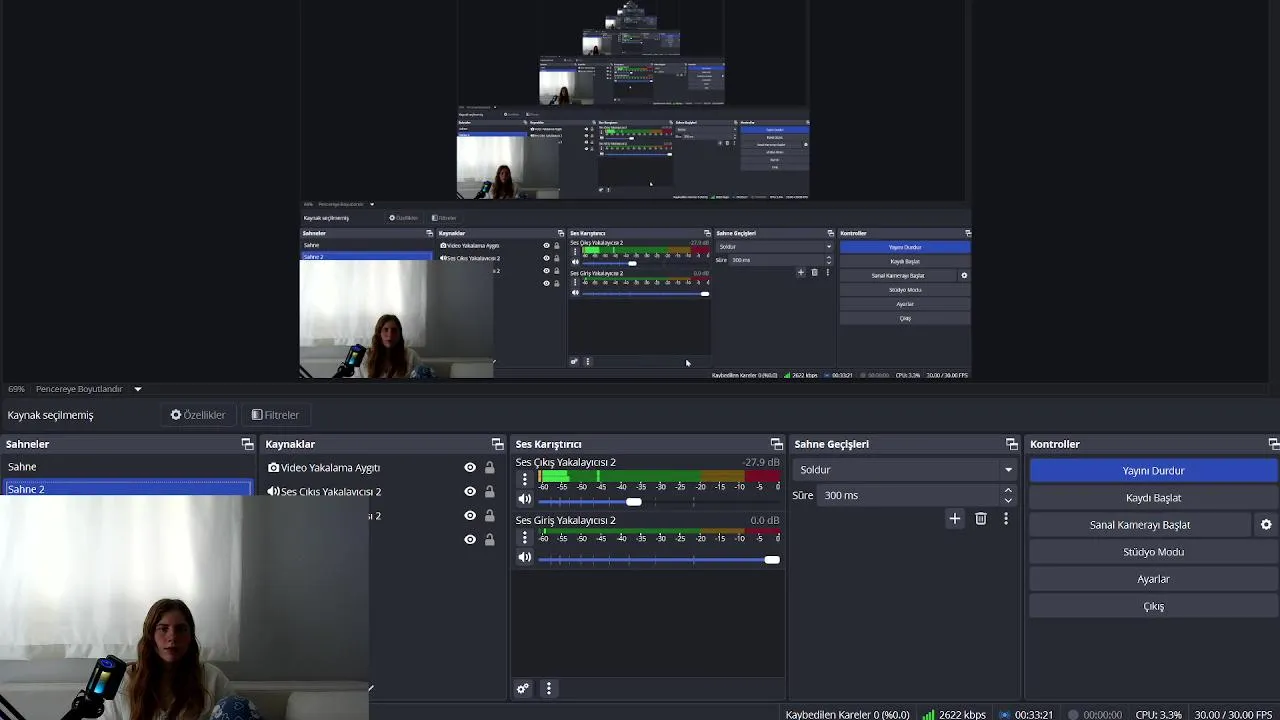Unlock the Ses Çıkış Yakalayıcısı 2 source
The image size is (1280, 720).
tap(489, 491)
